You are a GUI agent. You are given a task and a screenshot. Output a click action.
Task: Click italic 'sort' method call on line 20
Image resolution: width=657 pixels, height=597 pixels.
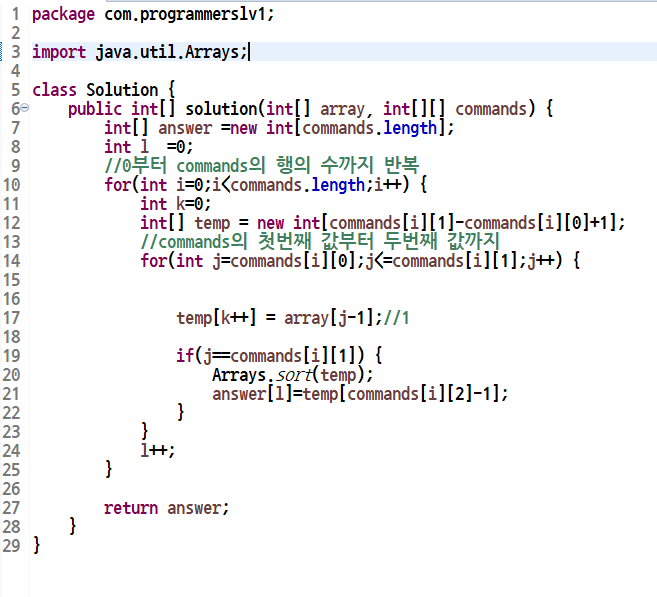(294, 375)
